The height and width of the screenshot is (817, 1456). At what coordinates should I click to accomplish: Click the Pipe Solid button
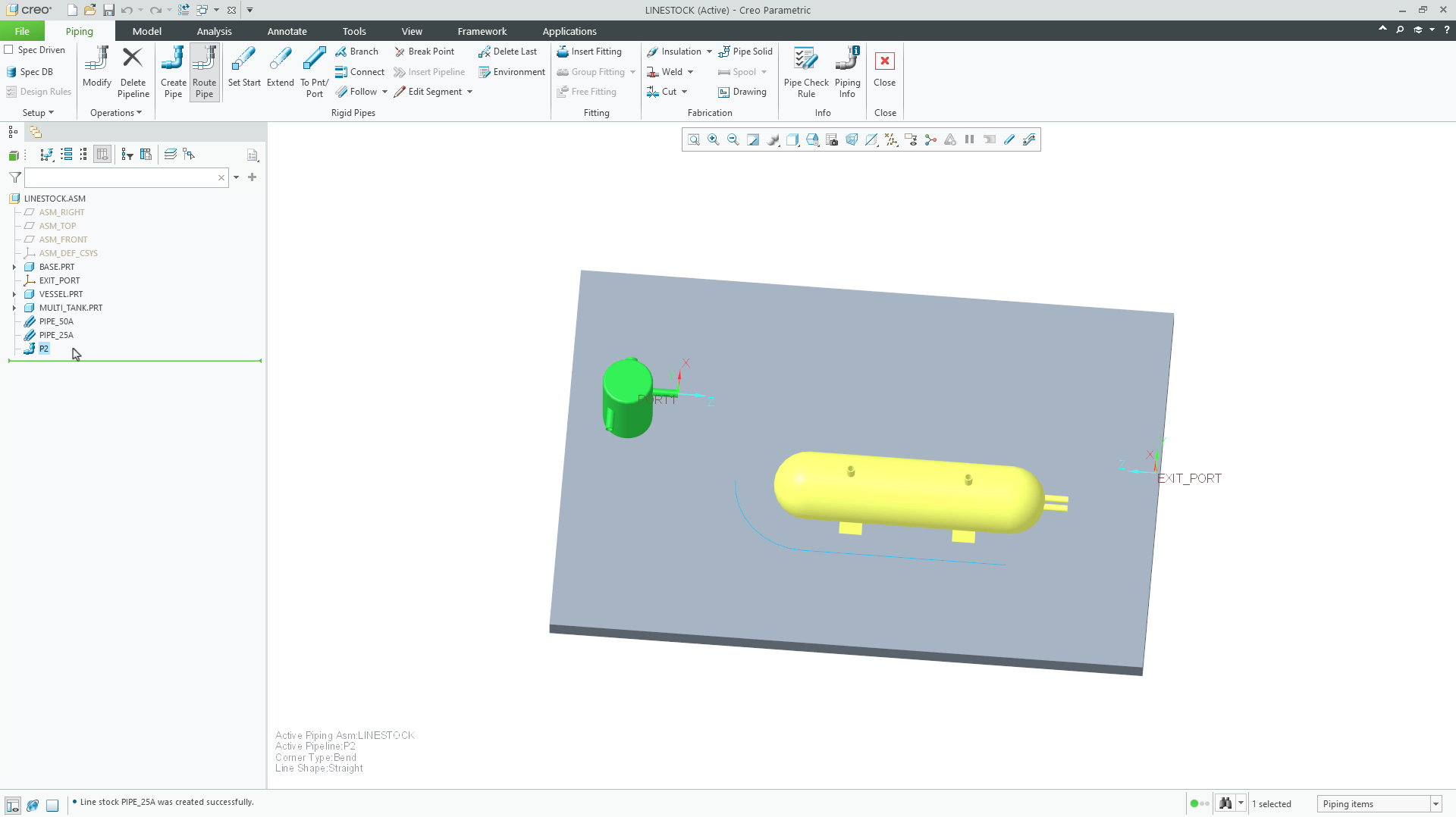[x=745, y=52]
